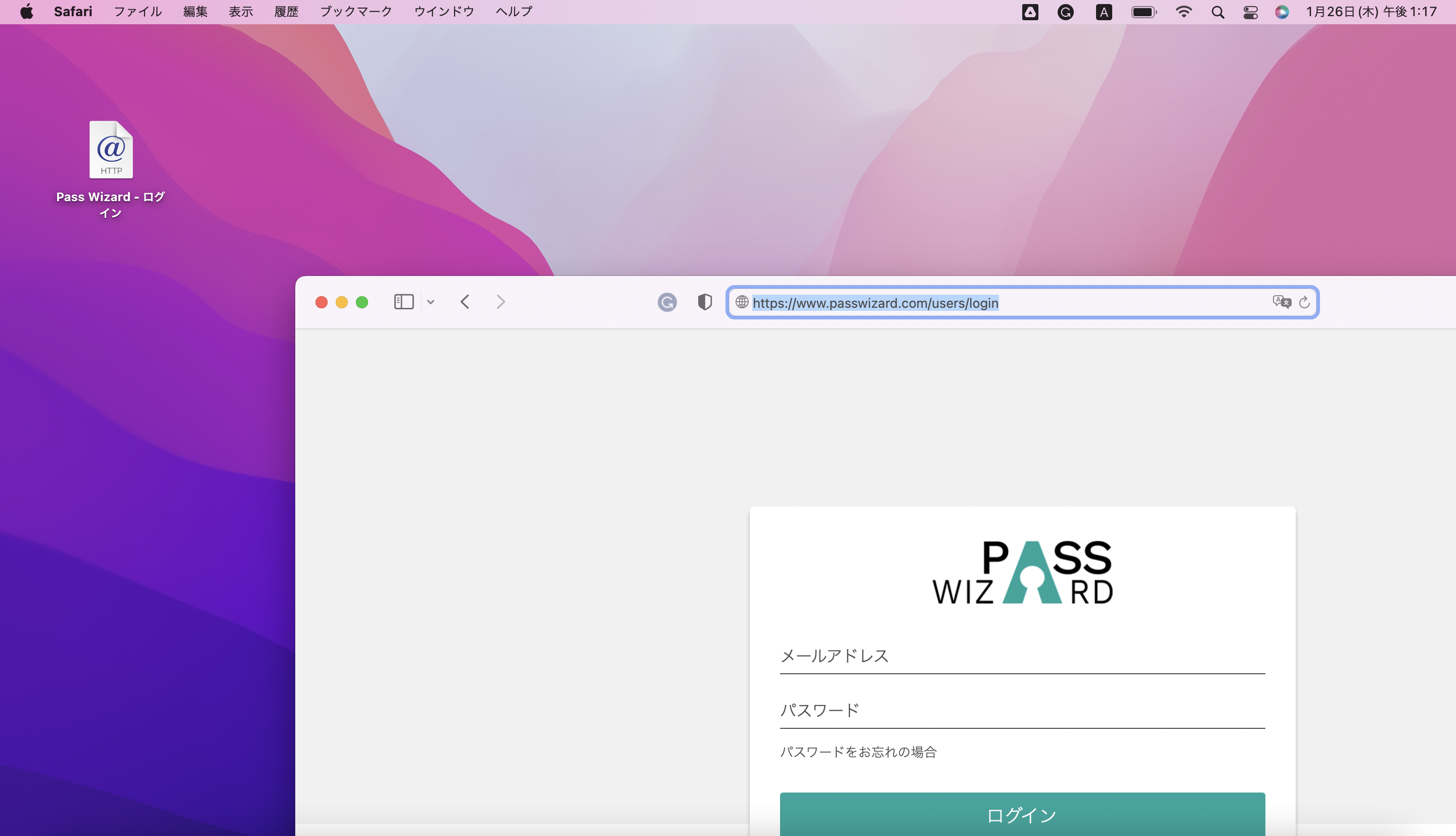Click the globe icon in address bar
Screen dimensions: 1456x836
(742, 302)
